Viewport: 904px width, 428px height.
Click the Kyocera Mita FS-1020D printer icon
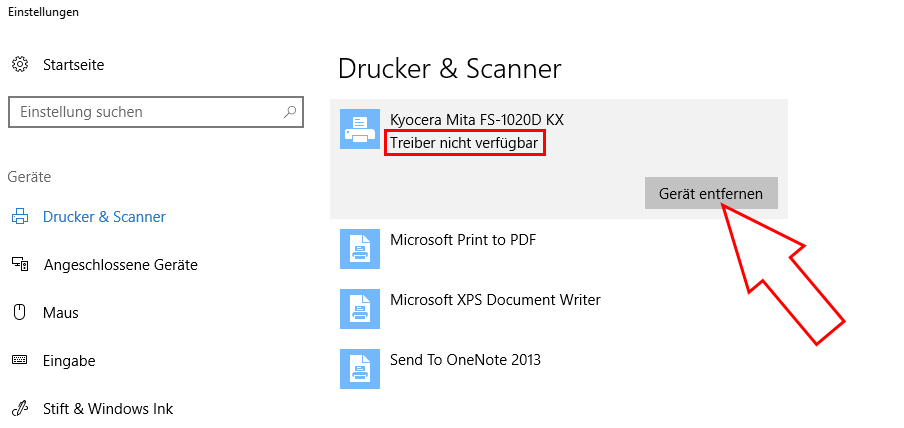coord(360,129)
